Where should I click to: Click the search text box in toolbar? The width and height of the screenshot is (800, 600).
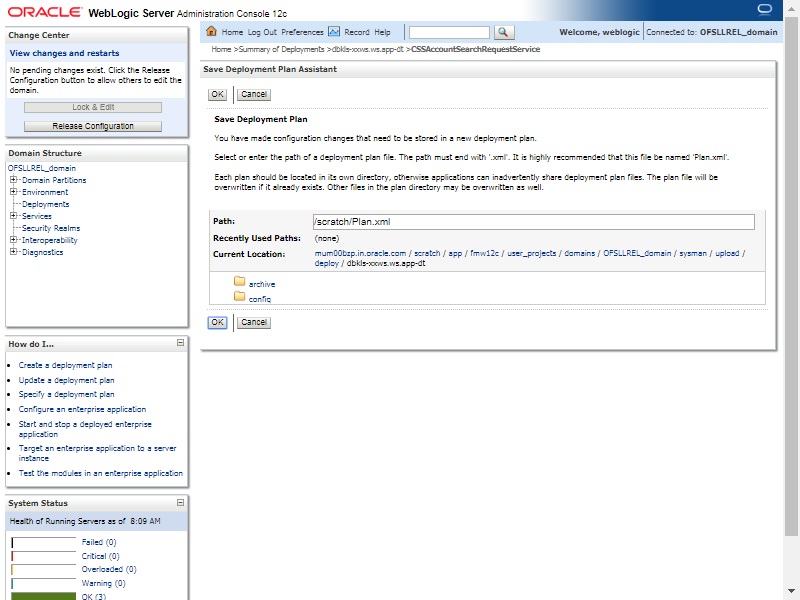[x=449, y=32]
